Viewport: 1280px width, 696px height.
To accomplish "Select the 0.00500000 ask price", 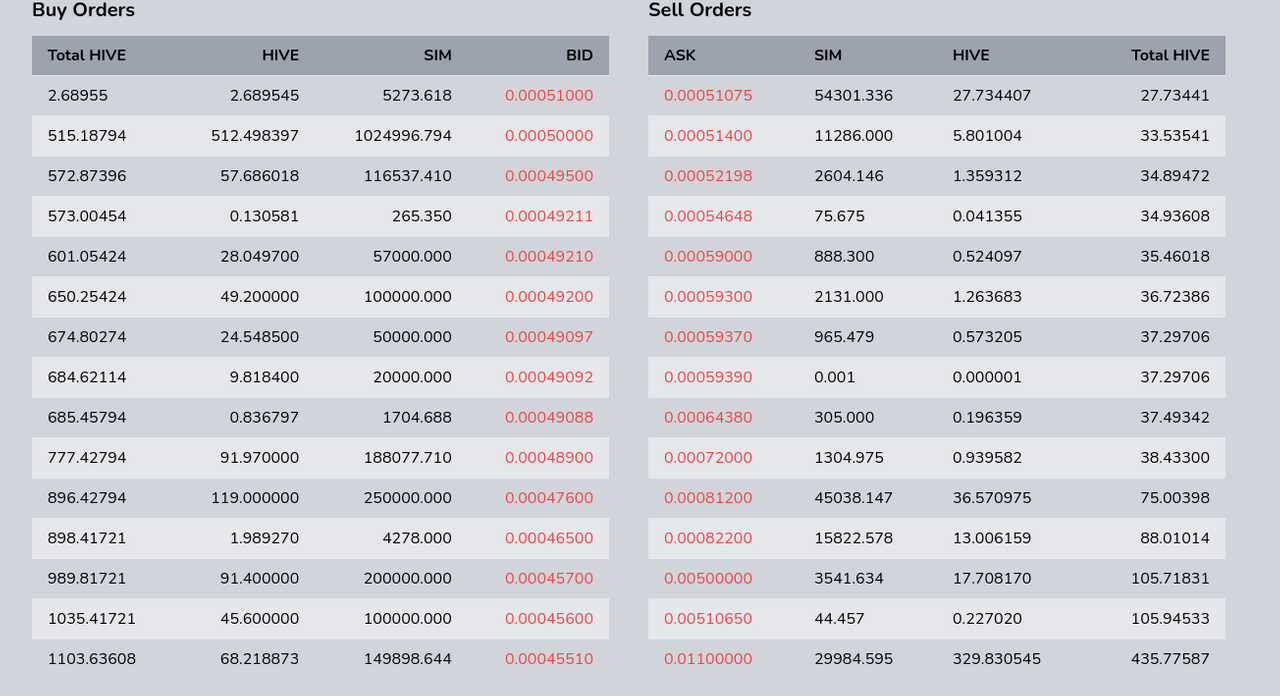I will point(708,578).
